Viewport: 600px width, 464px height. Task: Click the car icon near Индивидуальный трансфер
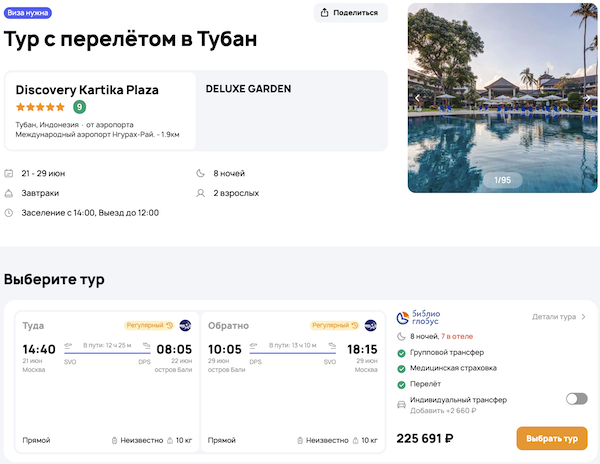pyautogui.click(x=401, y=404)
